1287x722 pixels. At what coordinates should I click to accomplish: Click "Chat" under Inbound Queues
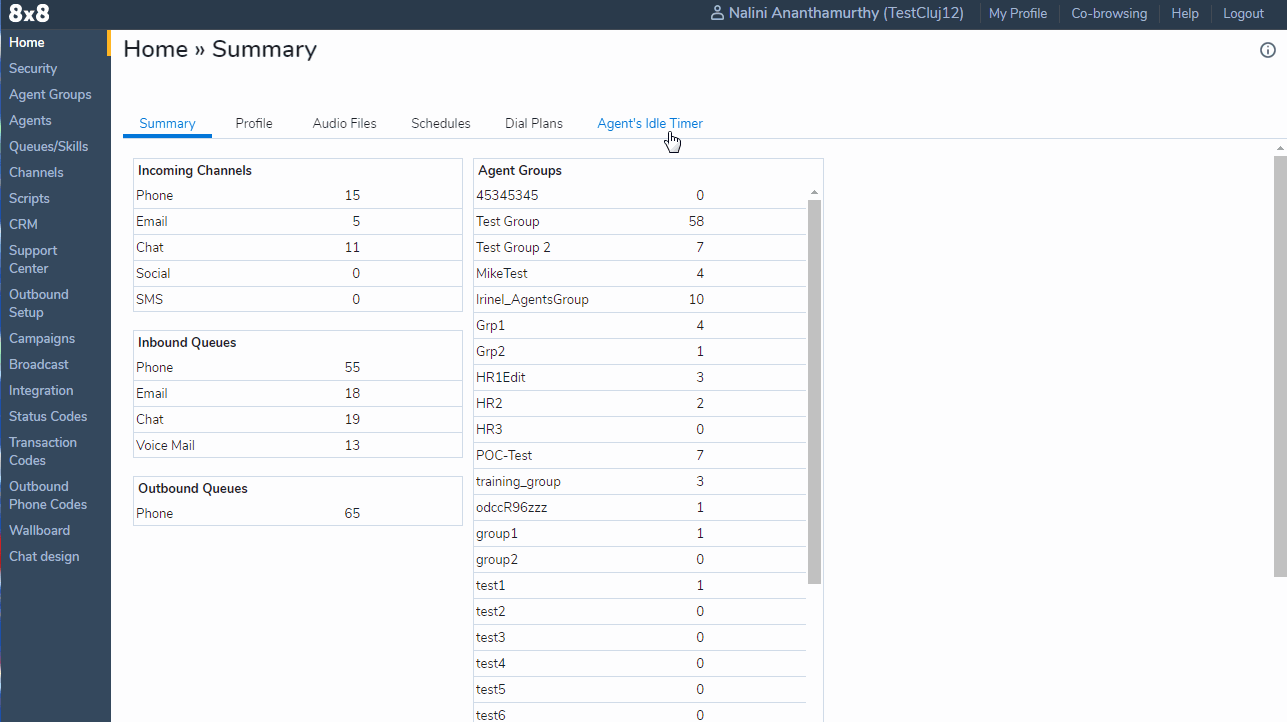coord(150,419)
